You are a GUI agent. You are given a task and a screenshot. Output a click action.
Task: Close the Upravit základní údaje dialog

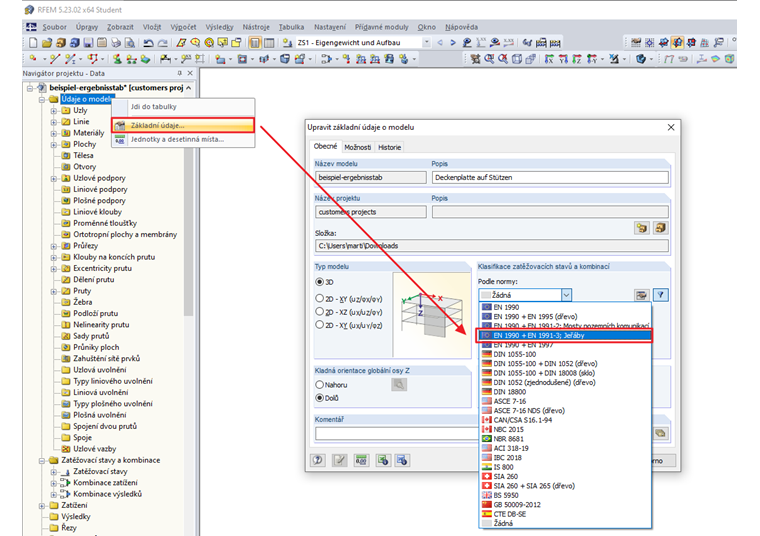[x=671, y=127]
